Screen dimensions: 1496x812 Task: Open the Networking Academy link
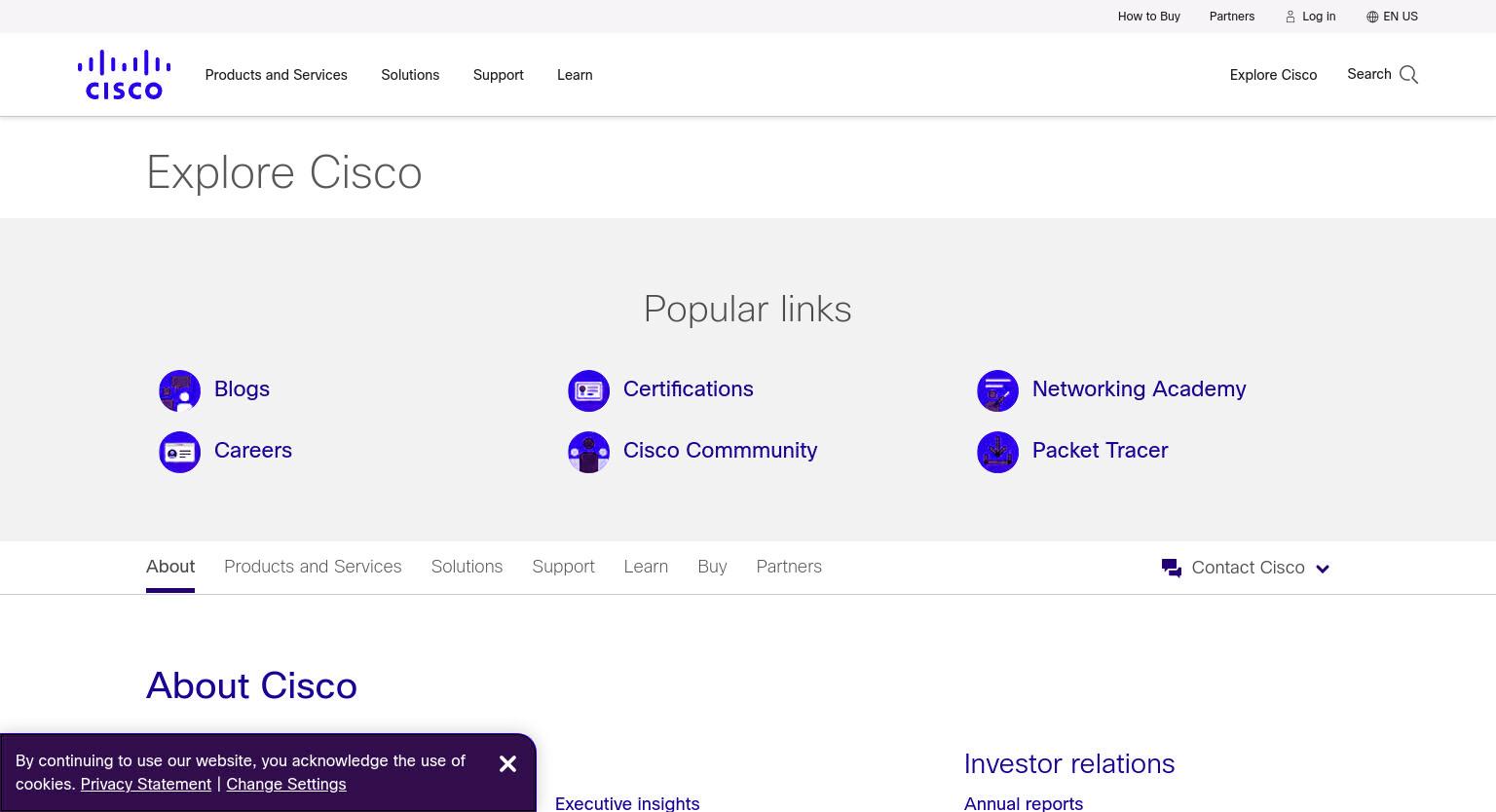pos(1139,389)
